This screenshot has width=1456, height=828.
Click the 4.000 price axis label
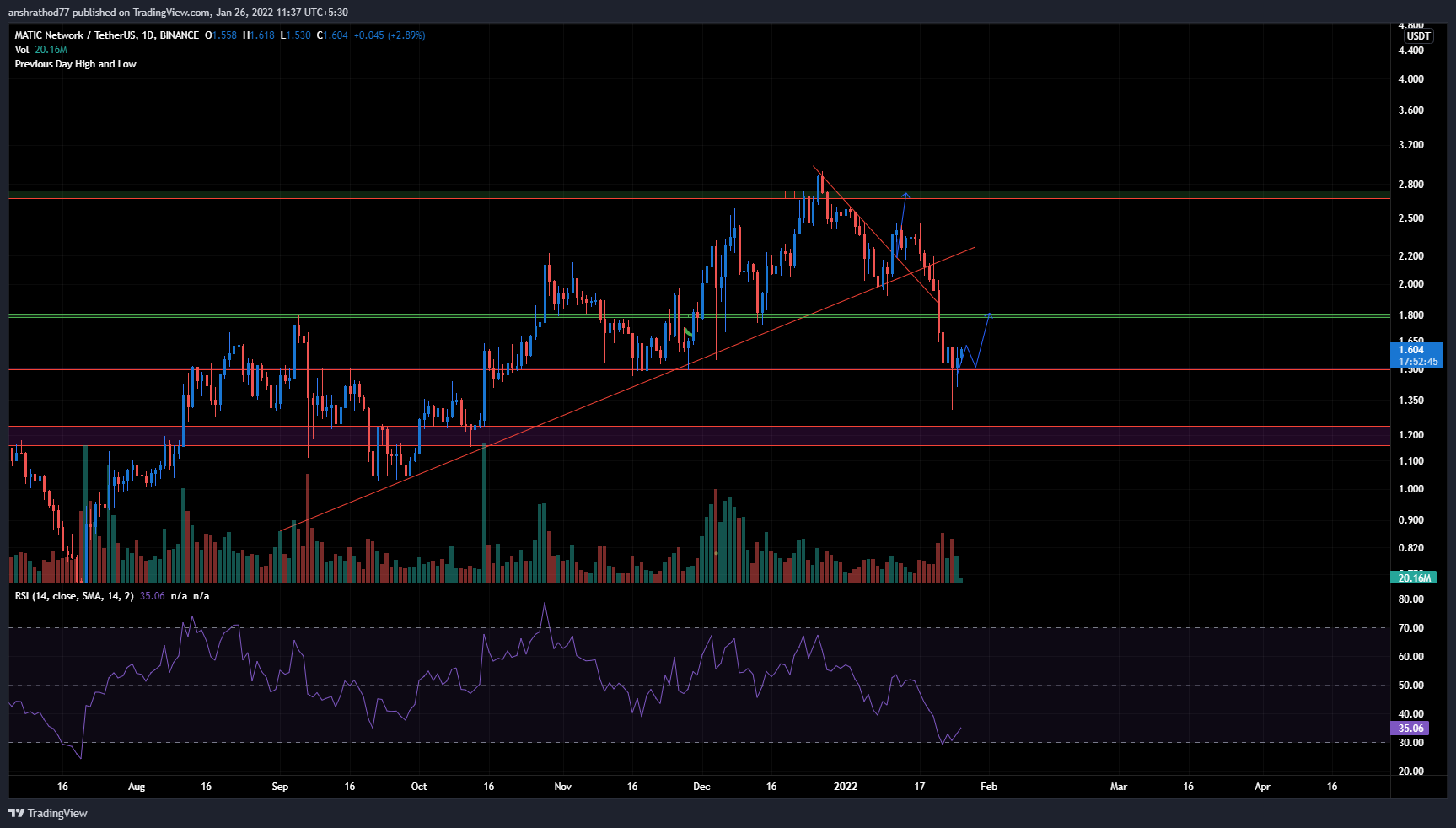tap(1410, 79)
